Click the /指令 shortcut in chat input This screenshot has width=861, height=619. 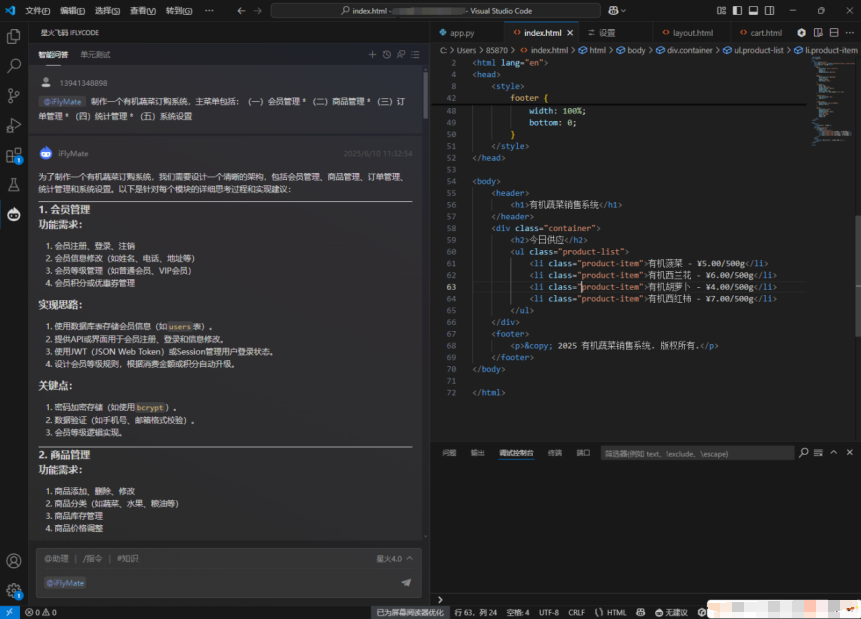click(92, 559)
